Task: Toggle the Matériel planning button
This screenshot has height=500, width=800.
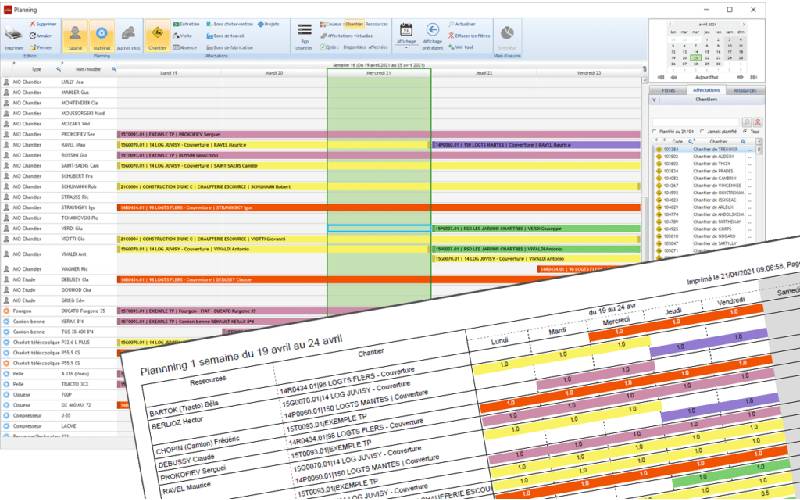Action: point(102,36)
